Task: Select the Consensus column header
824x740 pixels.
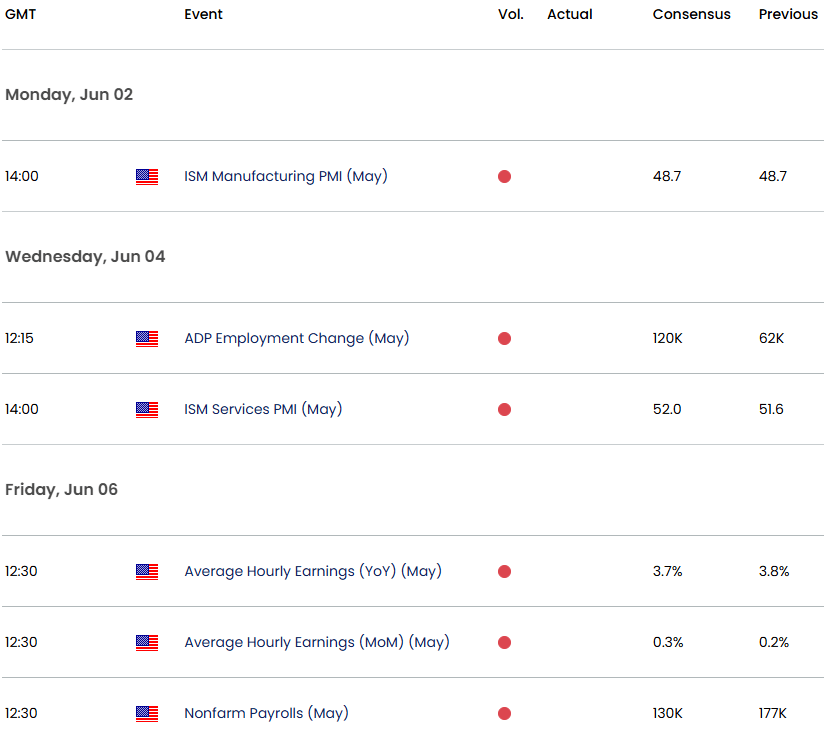Action: coord(691,14)
